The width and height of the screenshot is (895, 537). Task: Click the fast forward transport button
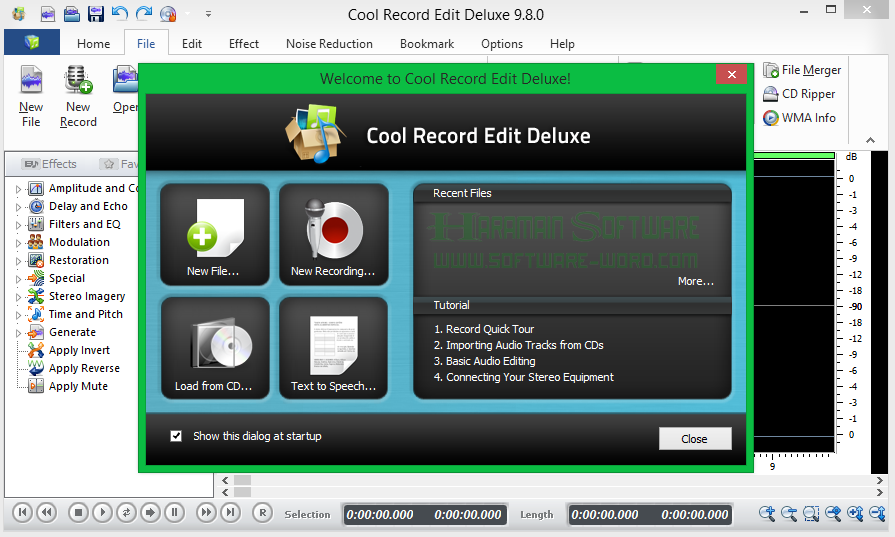pos(206,512)
